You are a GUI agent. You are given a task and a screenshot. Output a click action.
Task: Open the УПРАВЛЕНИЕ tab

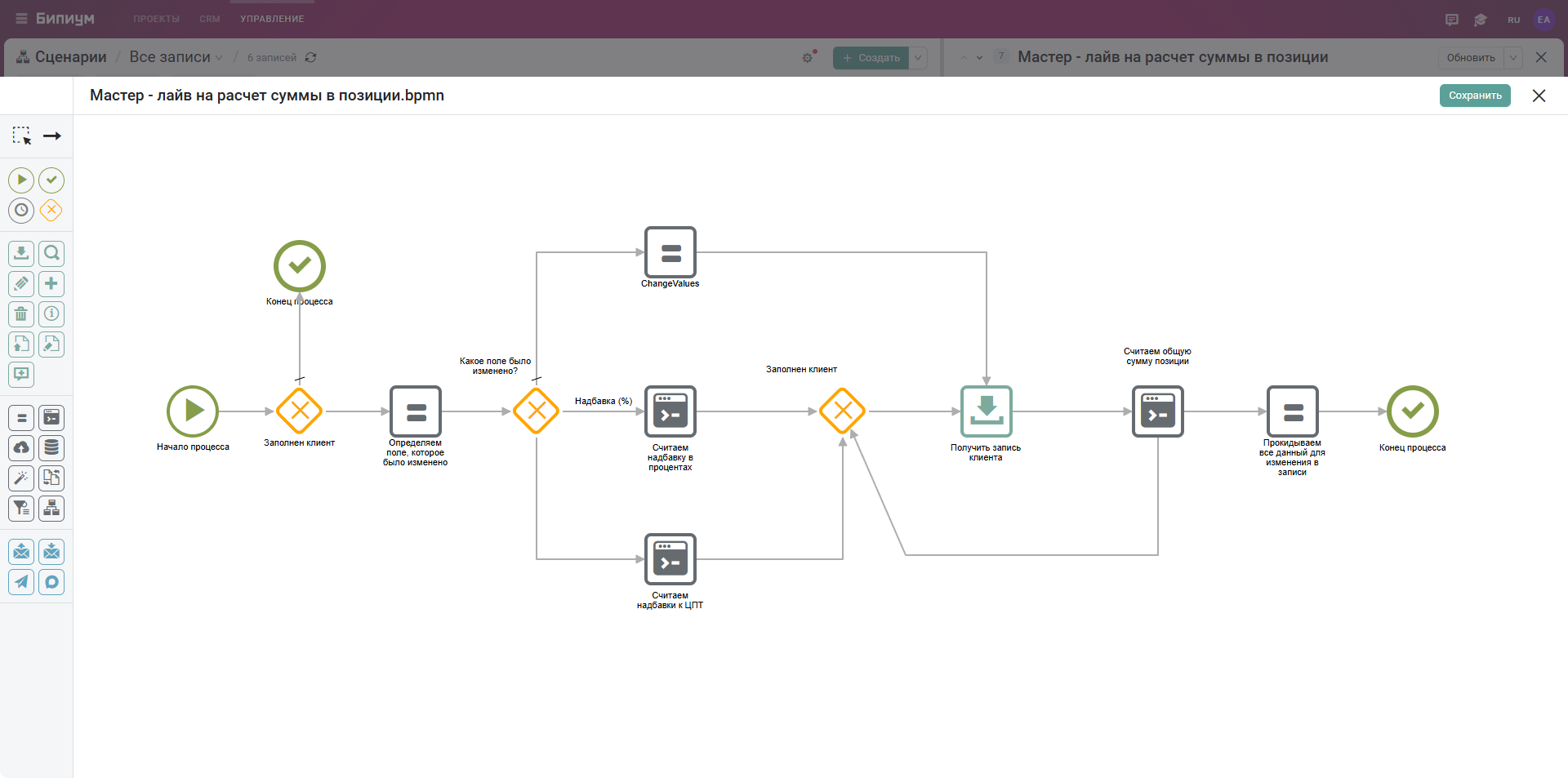coord(272,19)
